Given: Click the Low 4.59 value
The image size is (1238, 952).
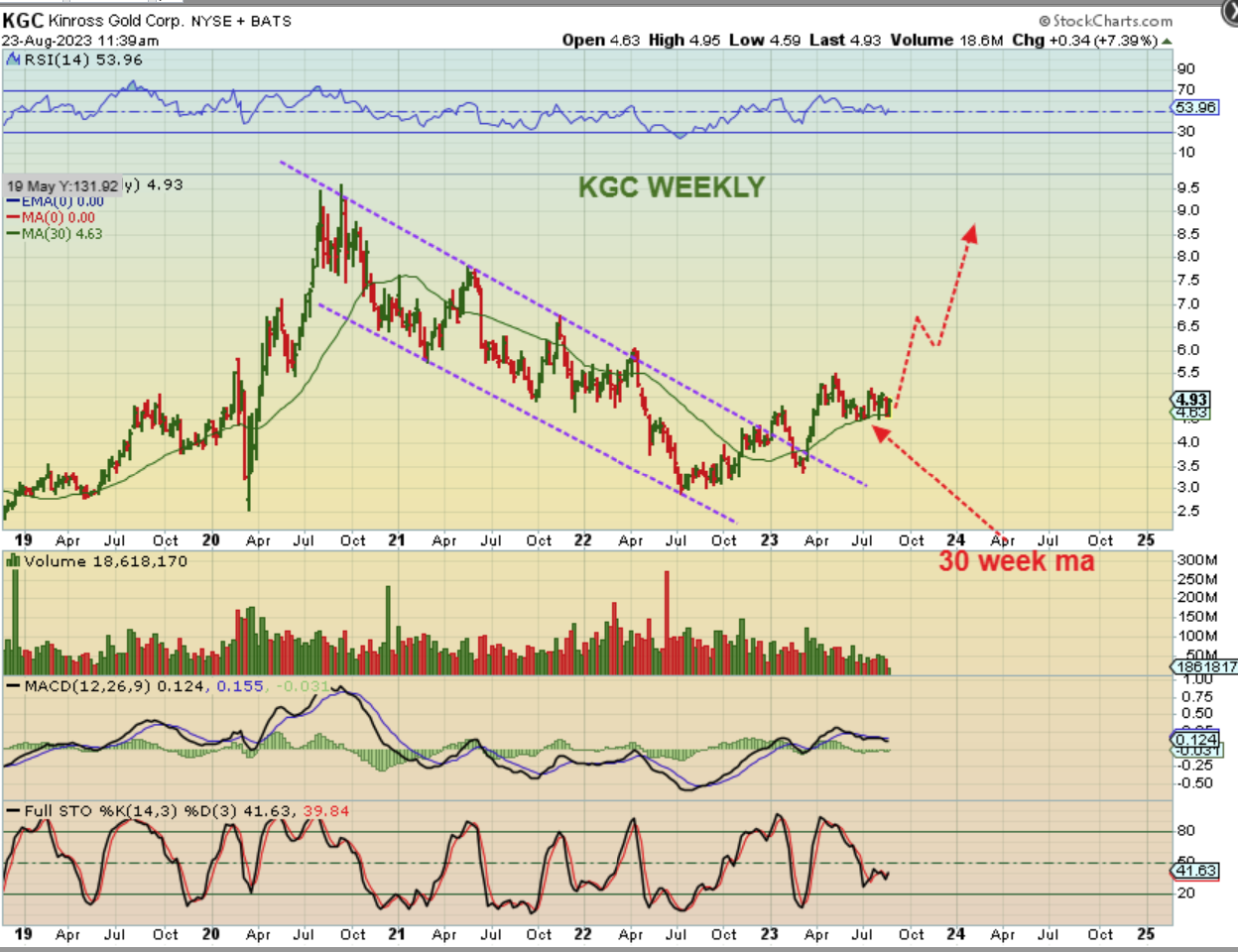Looking at the screenshot, I should (765, 40).
